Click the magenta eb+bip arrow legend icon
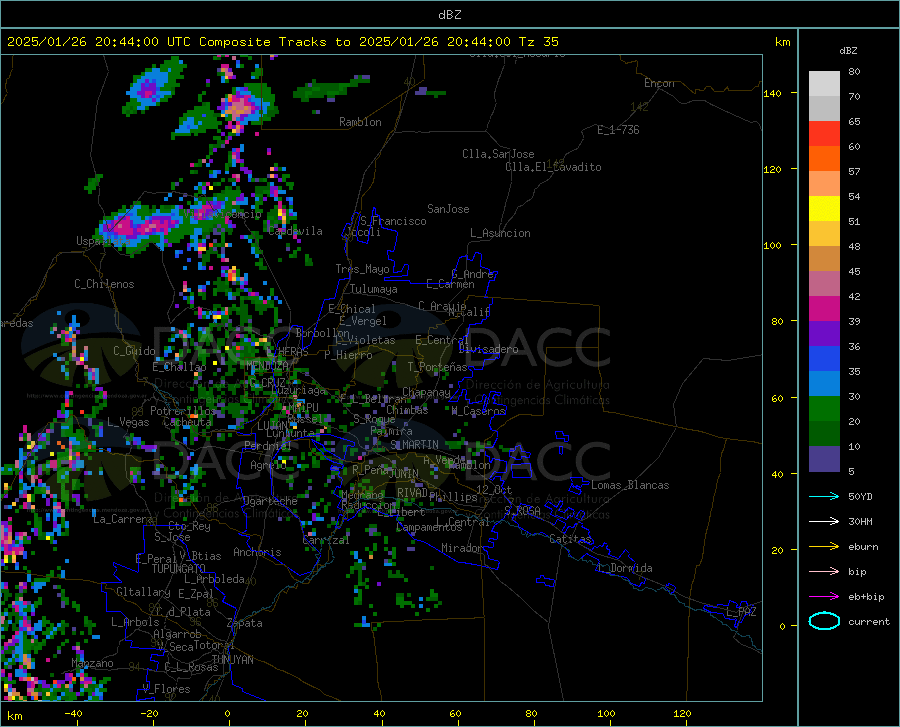 [824, 597]
